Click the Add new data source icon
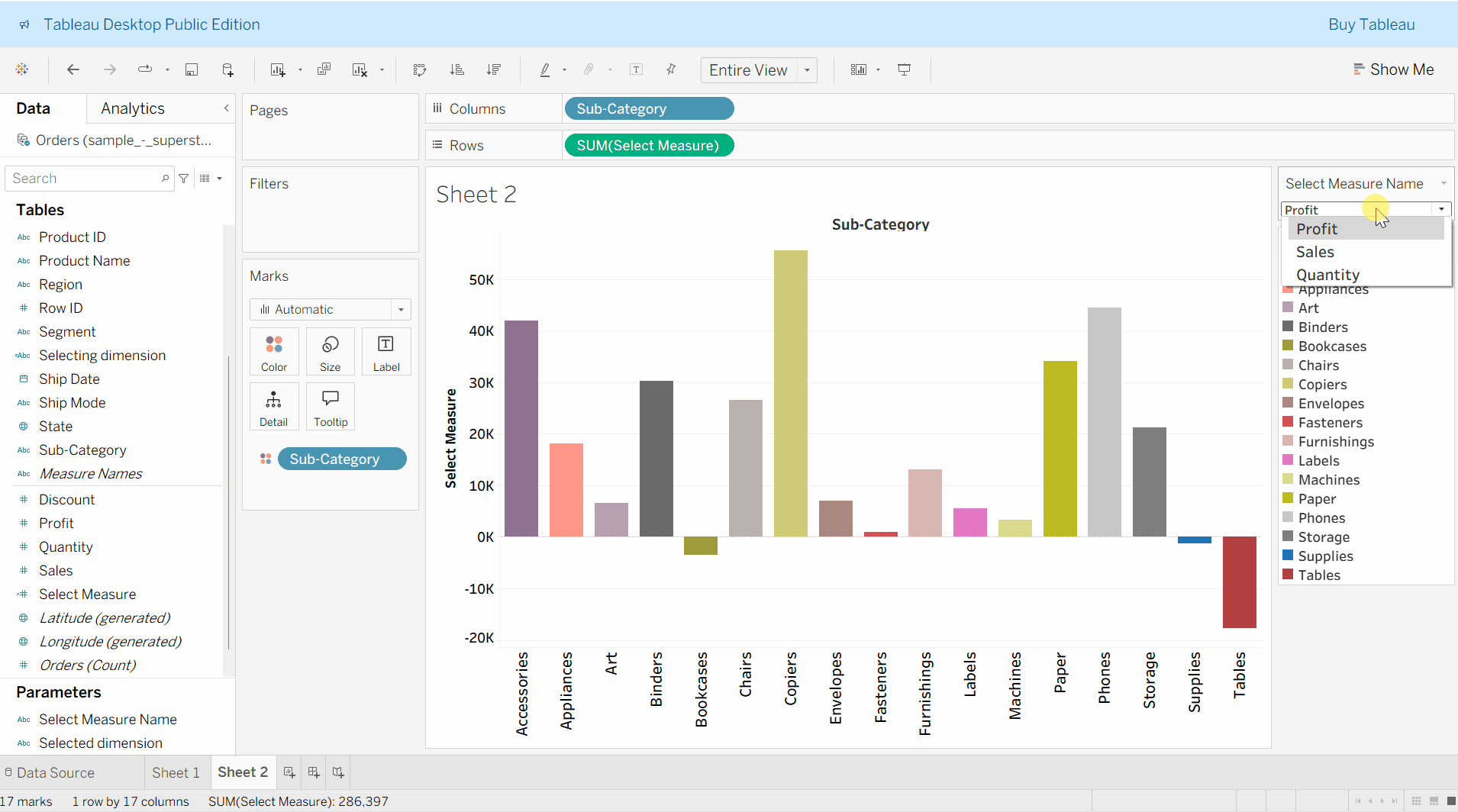 click(227, 69)
